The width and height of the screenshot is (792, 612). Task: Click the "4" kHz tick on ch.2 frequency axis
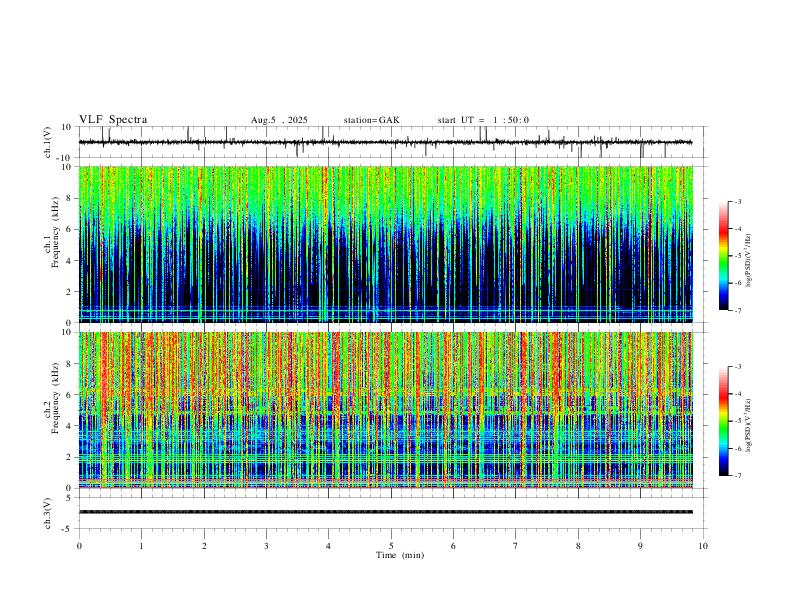pos(69,426)
